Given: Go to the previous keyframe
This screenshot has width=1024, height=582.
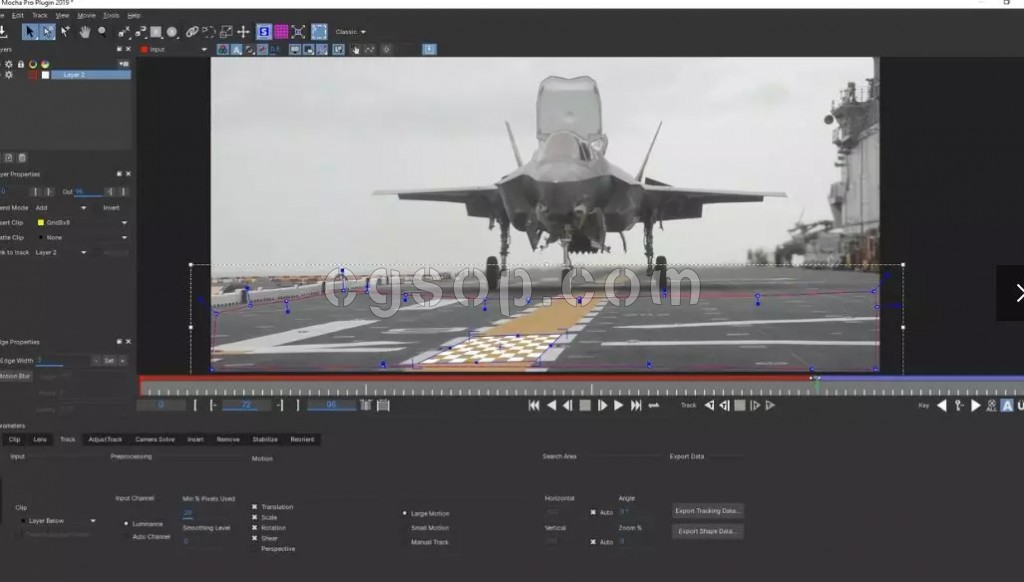Looking at the screenshot, I should coord(942,406).
